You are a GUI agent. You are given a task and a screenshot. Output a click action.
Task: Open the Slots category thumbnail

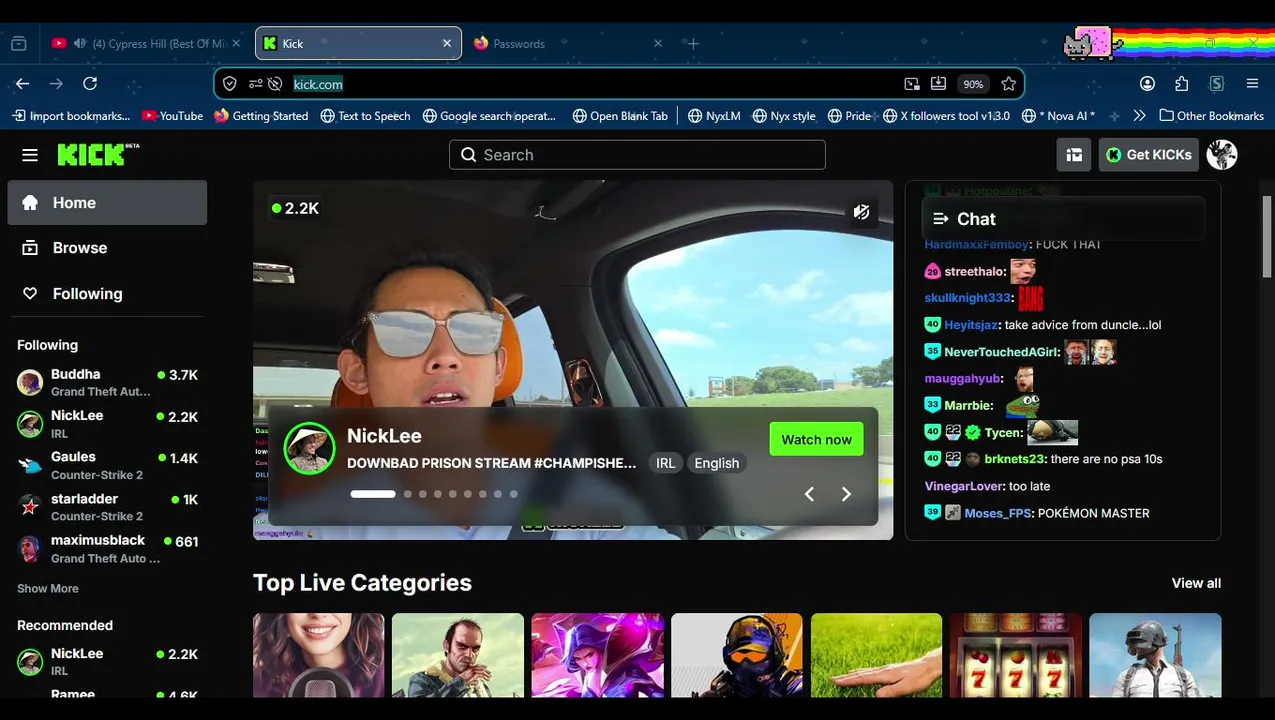click(x=1015, y=655)
